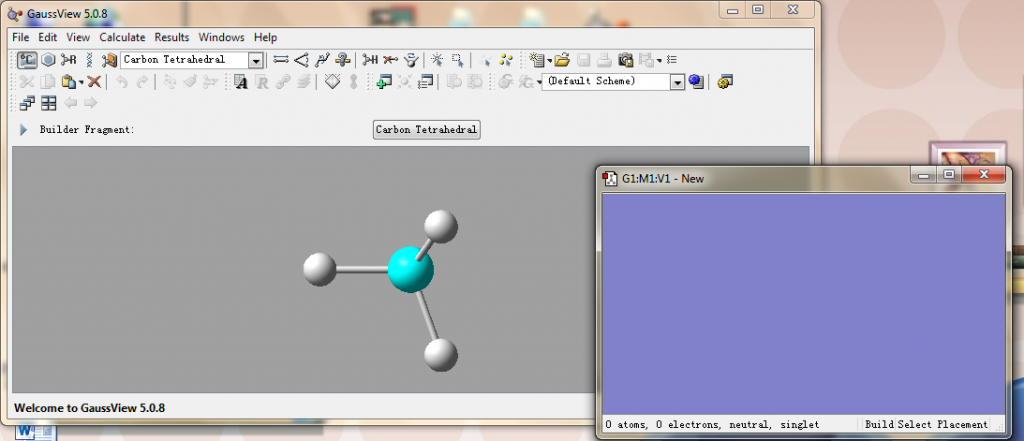Maximize the G1:M1:V1 - New window

click(949, 175)
